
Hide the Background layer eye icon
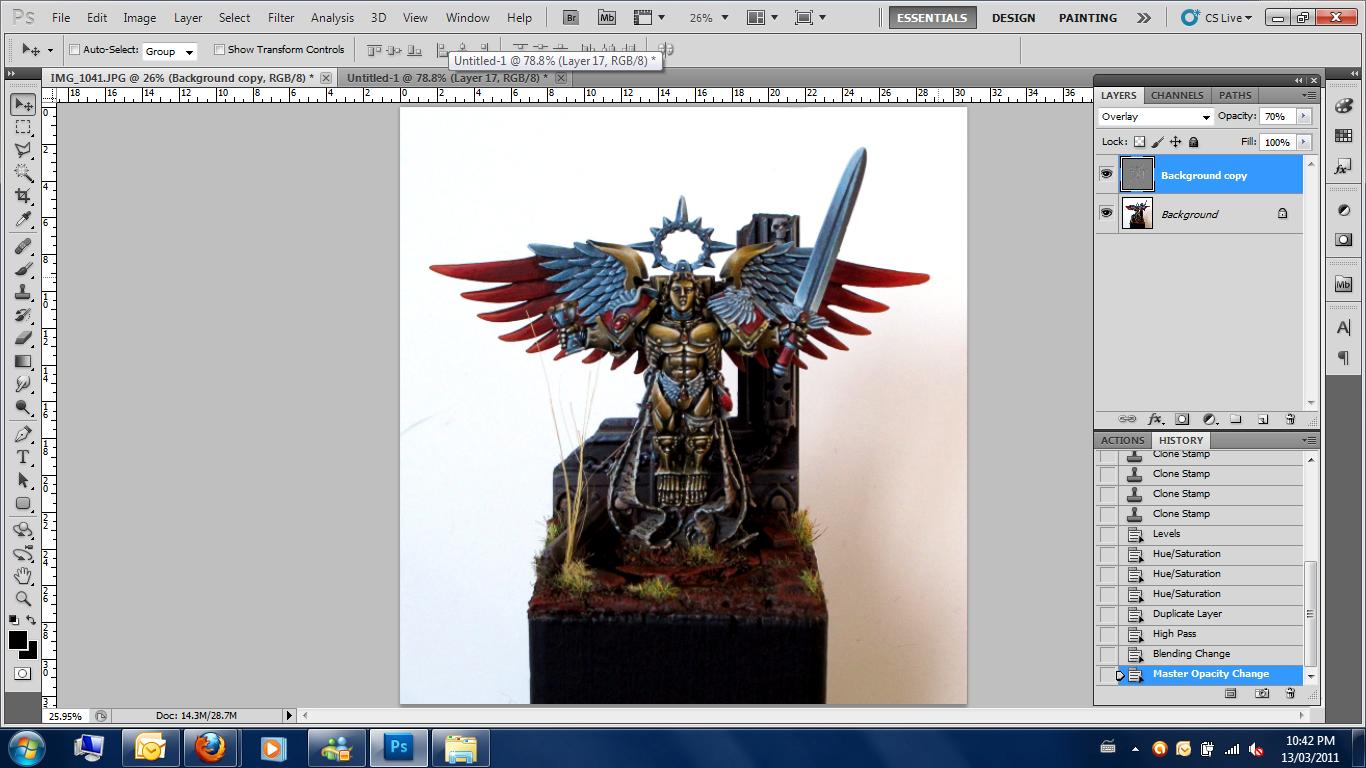point(1106,213)
